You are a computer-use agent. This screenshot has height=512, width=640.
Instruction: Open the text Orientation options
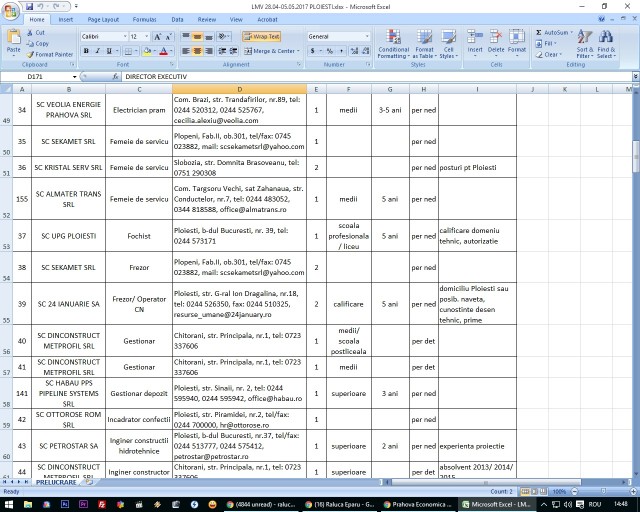click(223, 37)
